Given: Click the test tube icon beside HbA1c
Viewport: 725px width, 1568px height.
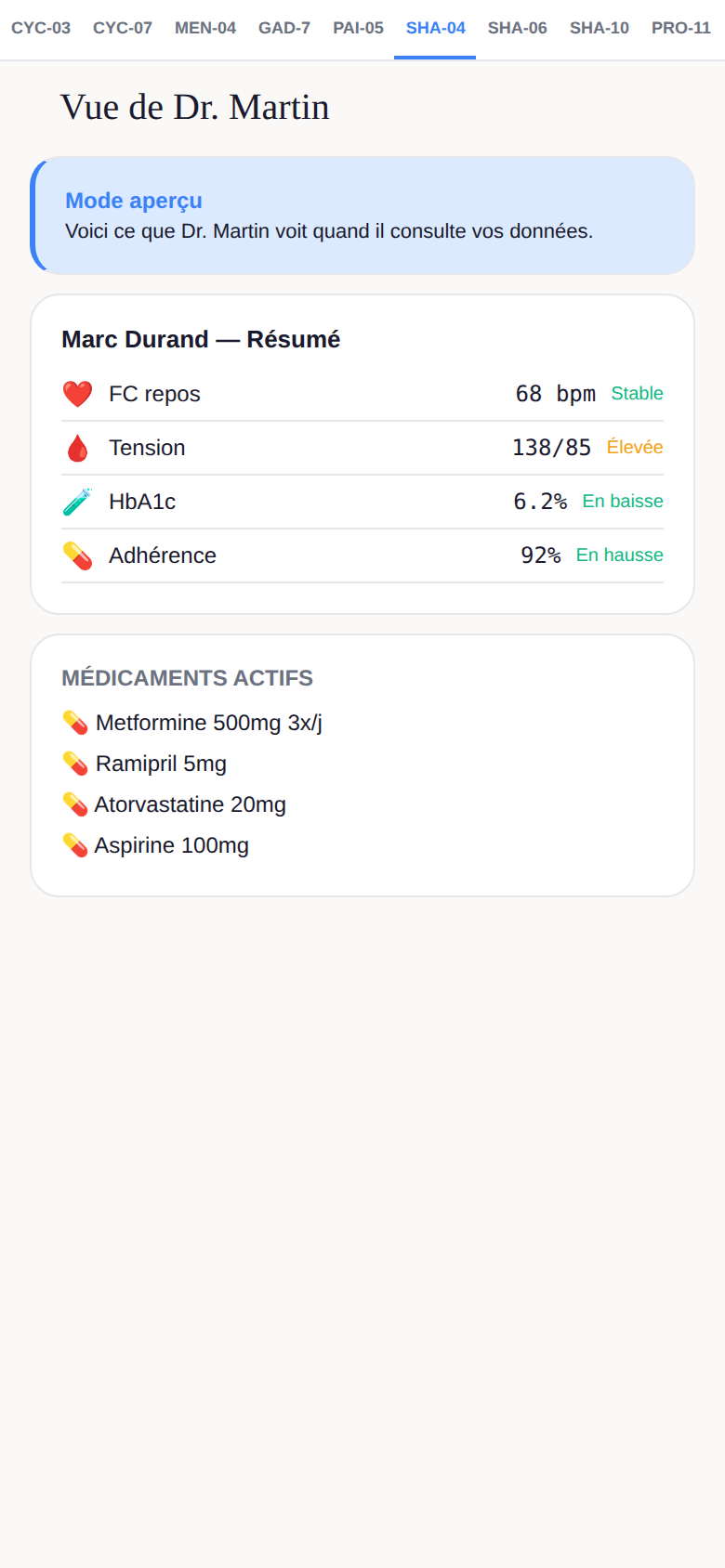Looking at the screenshot, I should click(77, 502).
